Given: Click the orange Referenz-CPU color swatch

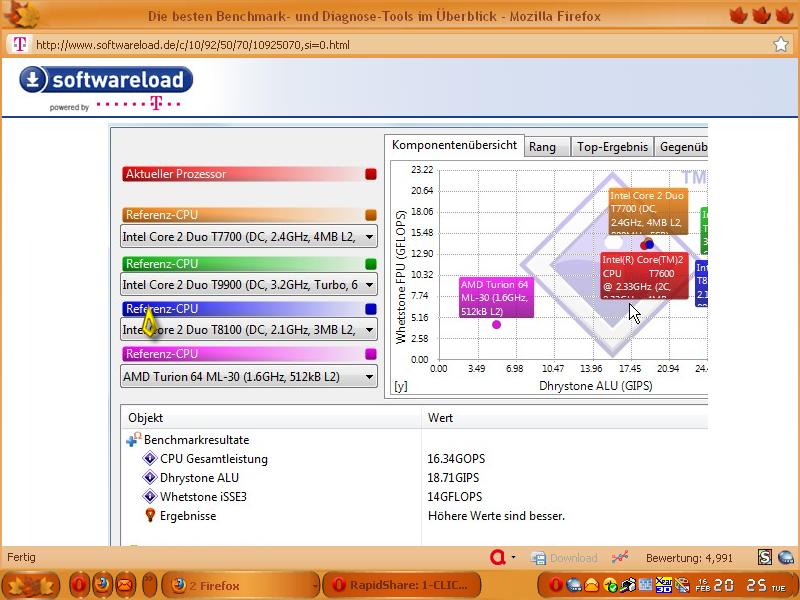Looking at the screenshot, I should tap(371, 215).
